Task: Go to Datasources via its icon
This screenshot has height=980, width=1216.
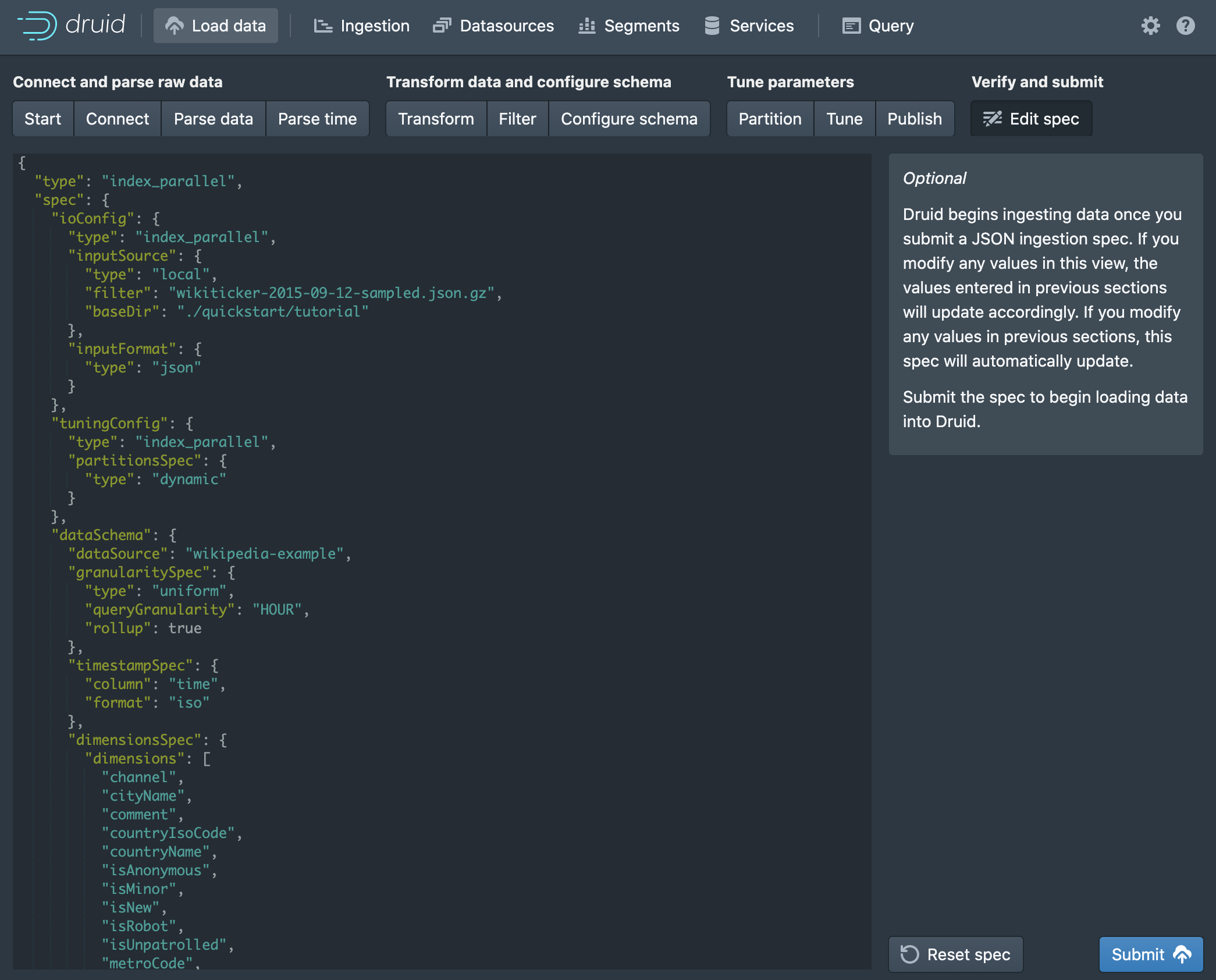Action: tap(442, 26)
